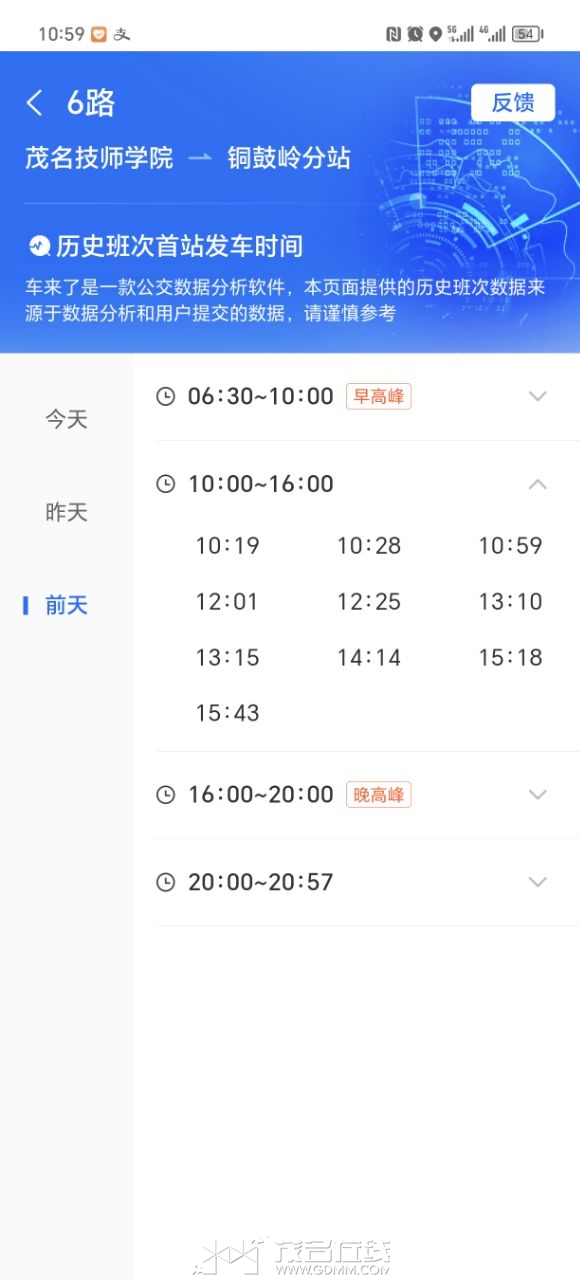This screenshot has width=580, height=1280.
Task: Tap the back arrow beside 6路
Action: point(35,103)
